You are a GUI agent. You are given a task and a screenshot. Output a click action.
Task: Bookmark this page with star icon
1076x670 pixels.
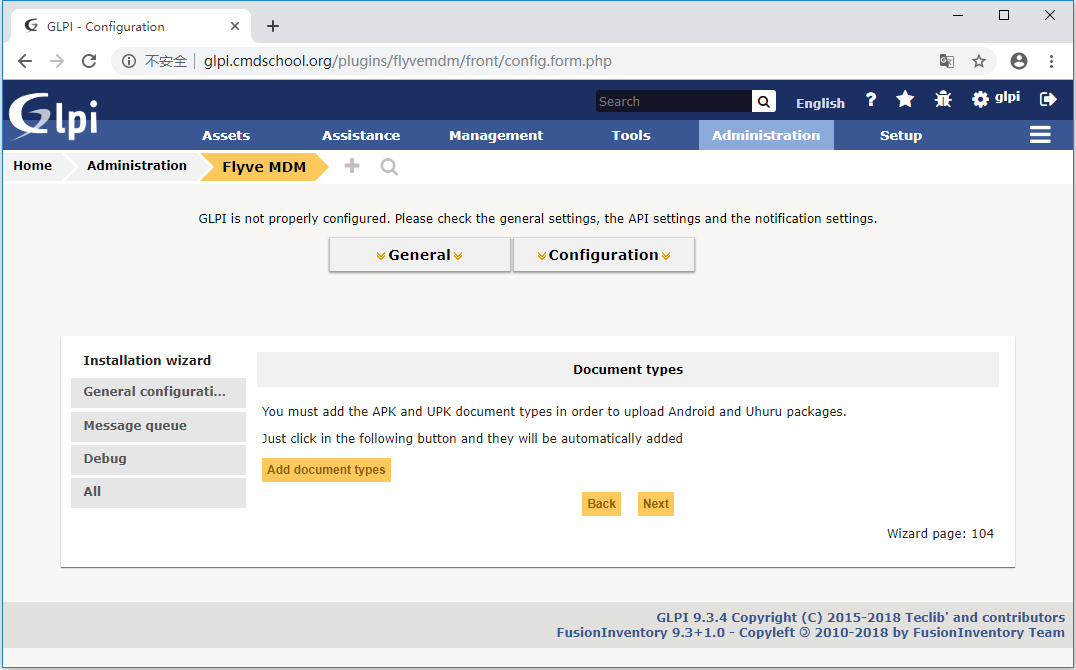point(979,61)
